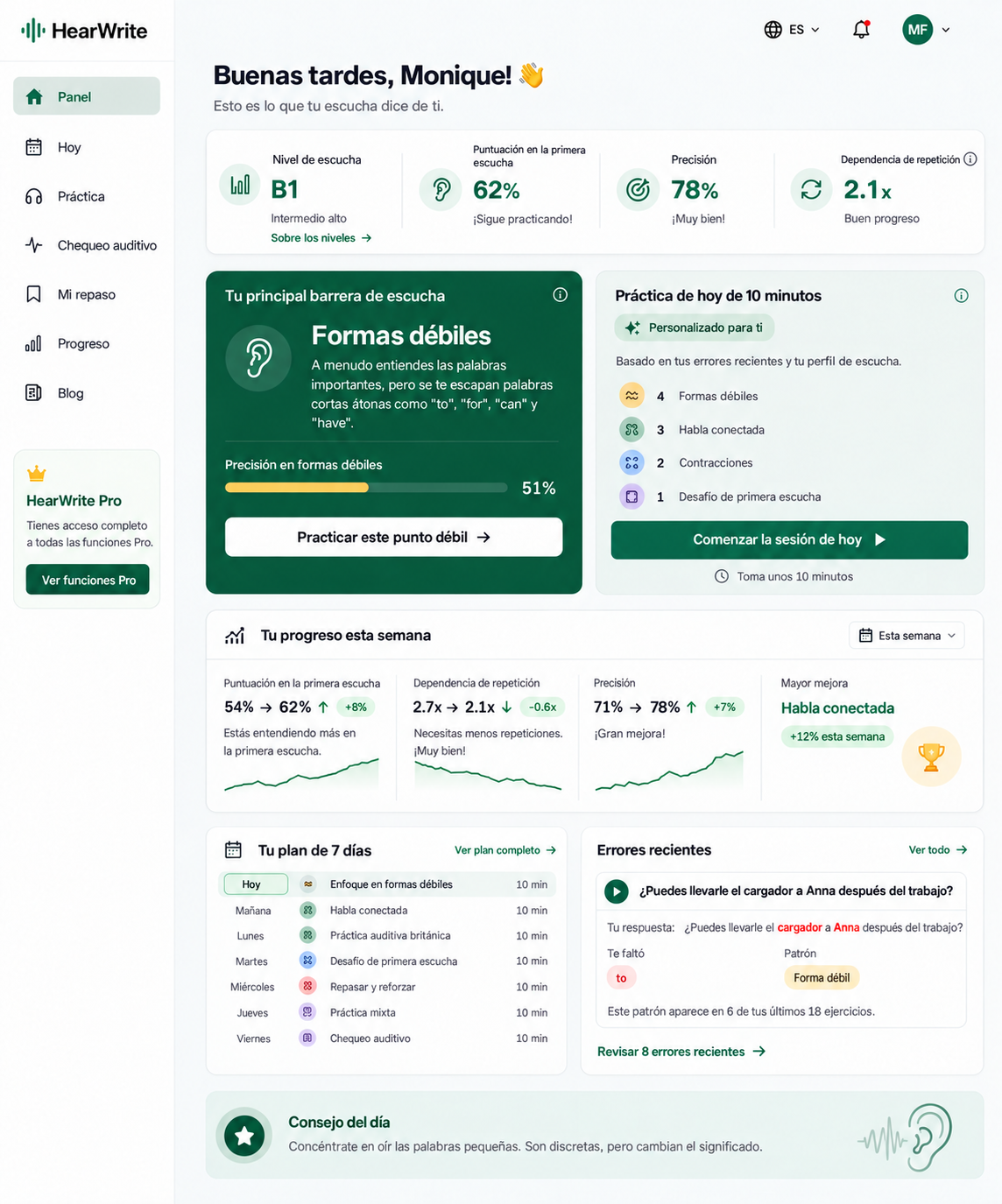Click the Precisión target icon
Screen dimensions: 1002x1204
point(638,190)
